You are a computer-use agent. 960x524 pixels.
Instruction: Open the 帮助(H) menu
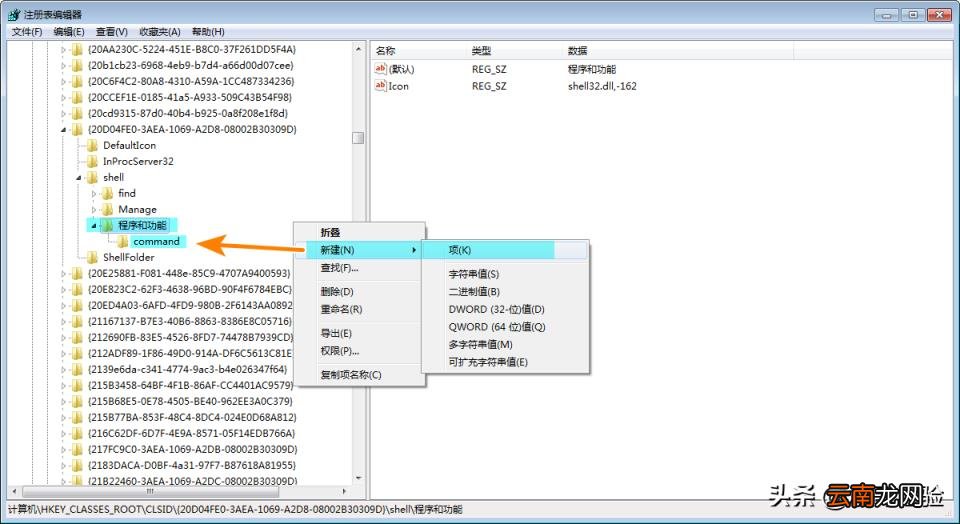[208, 31]
